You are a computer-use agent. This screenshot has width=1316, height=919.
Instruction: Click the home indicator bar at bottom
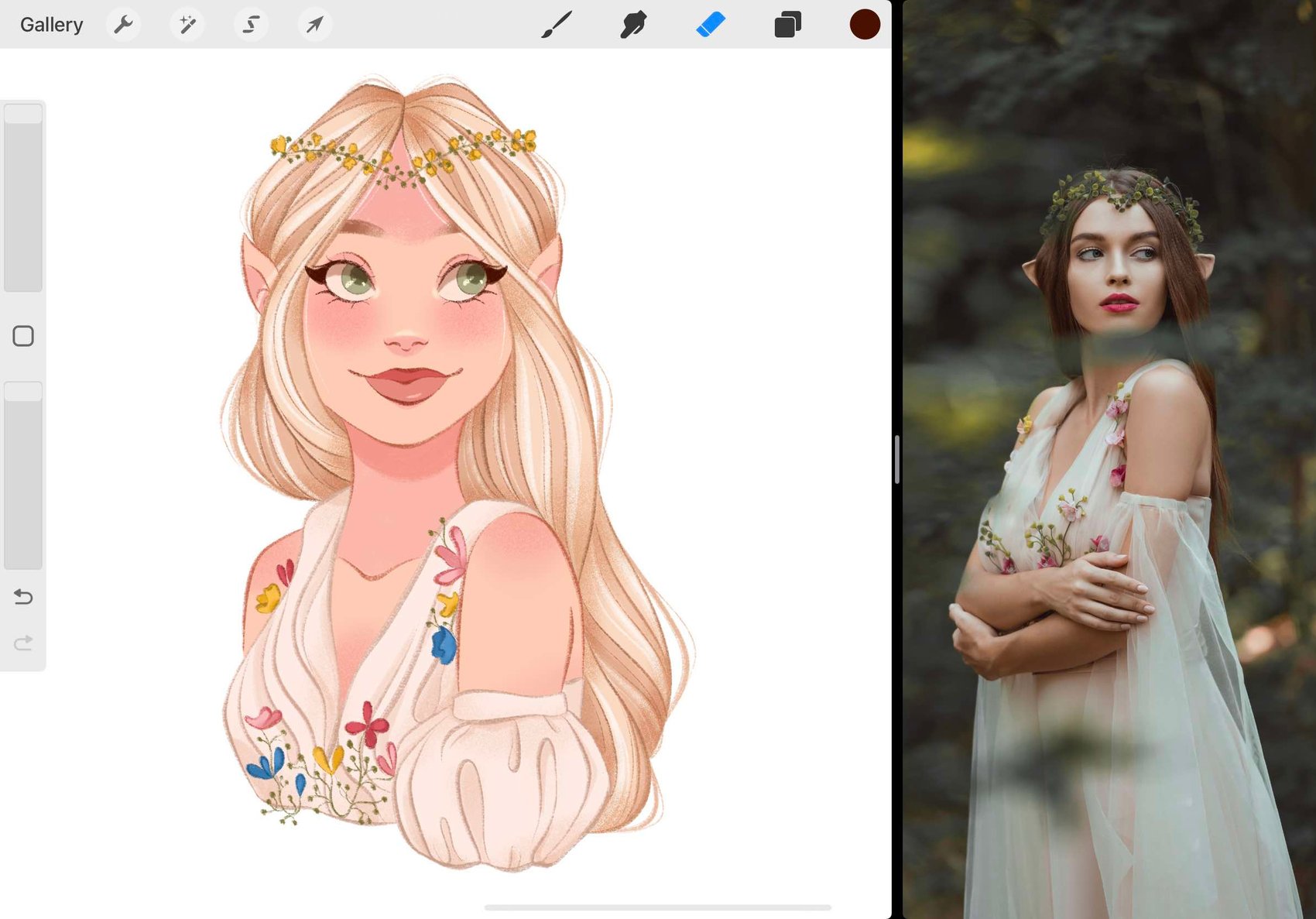[x=658, y=907]
